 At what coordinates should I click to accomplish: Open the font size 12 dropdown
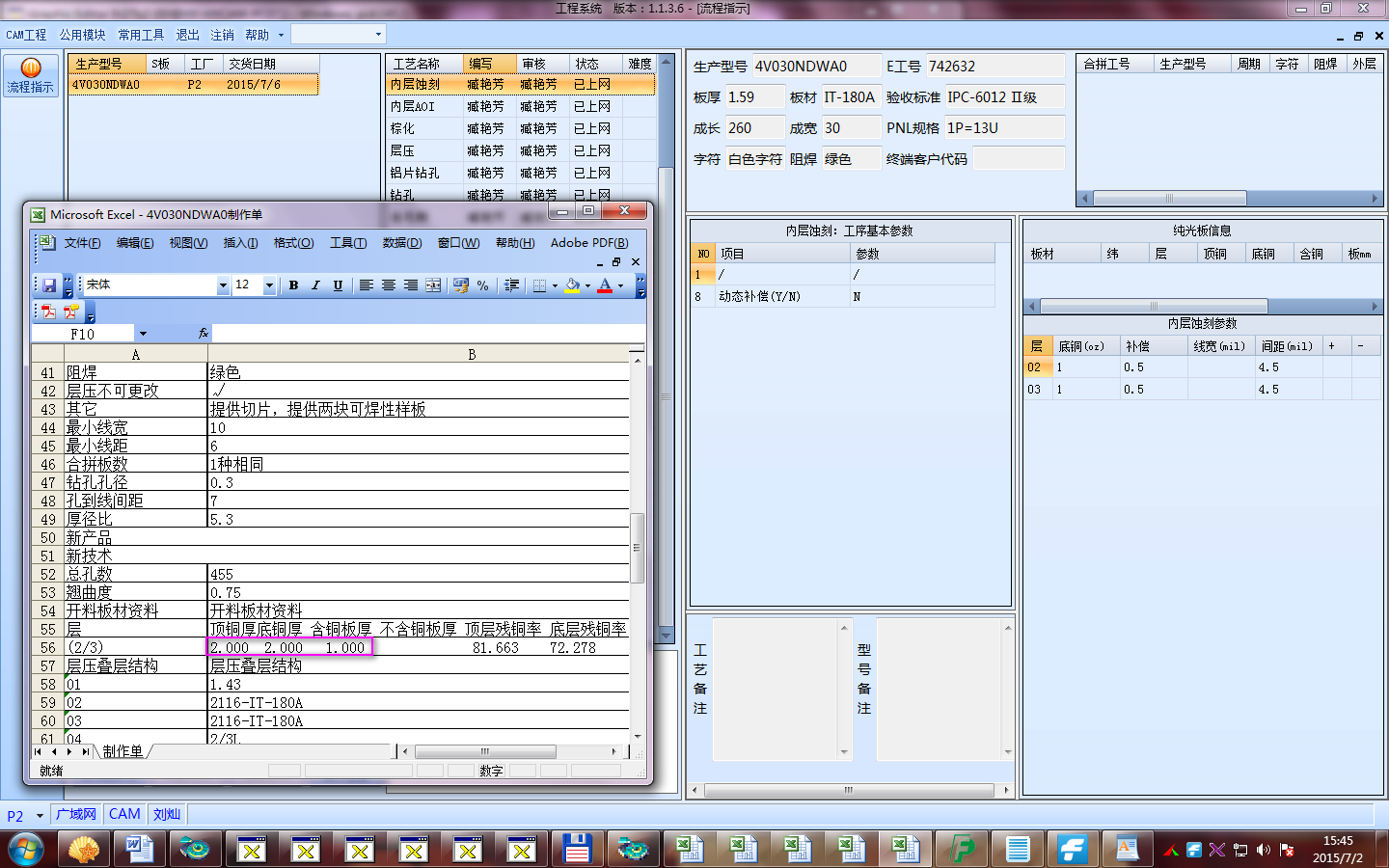click(269, 285)
